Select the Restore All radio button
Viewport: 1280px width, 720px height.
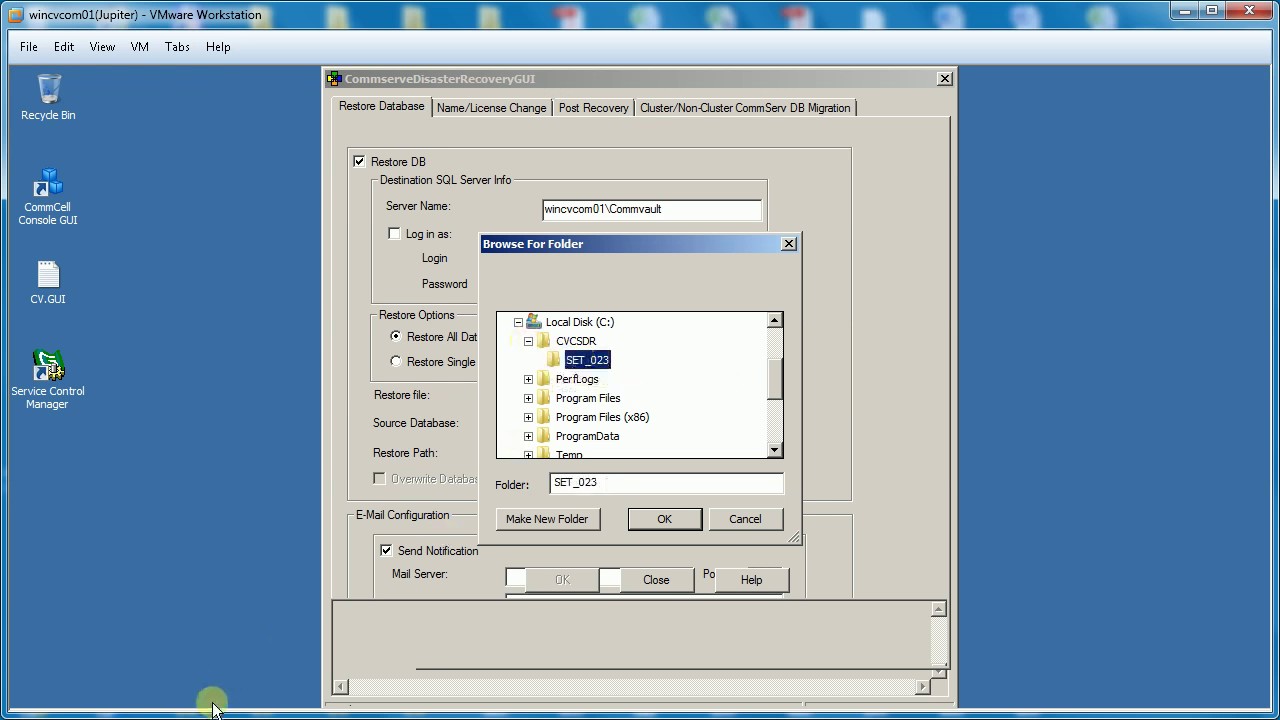pyautogui.click(x=396, y=336)
